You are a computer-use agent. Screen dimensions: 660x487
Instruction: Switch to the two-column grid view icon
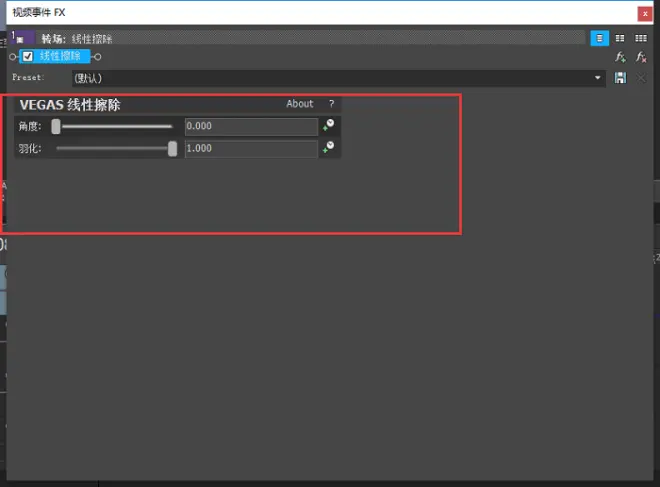click(x=620, y=38)
